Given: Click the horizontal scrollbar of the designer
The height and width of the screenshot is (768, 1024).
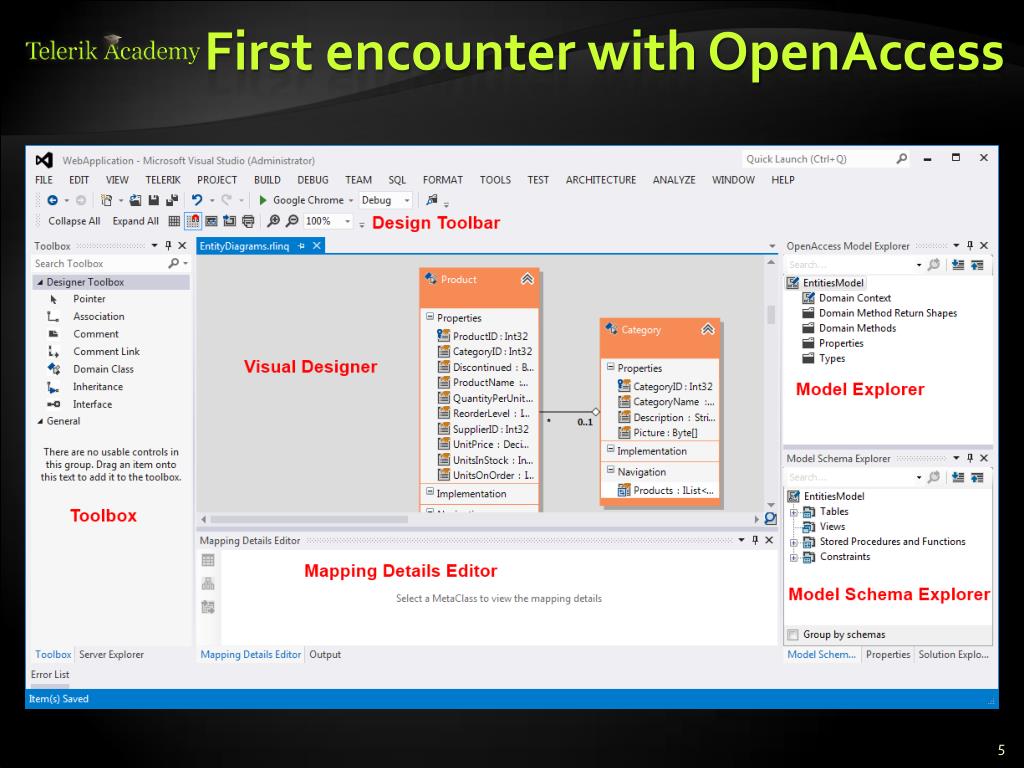Looking at the screenshot, I should coord(309,520).
